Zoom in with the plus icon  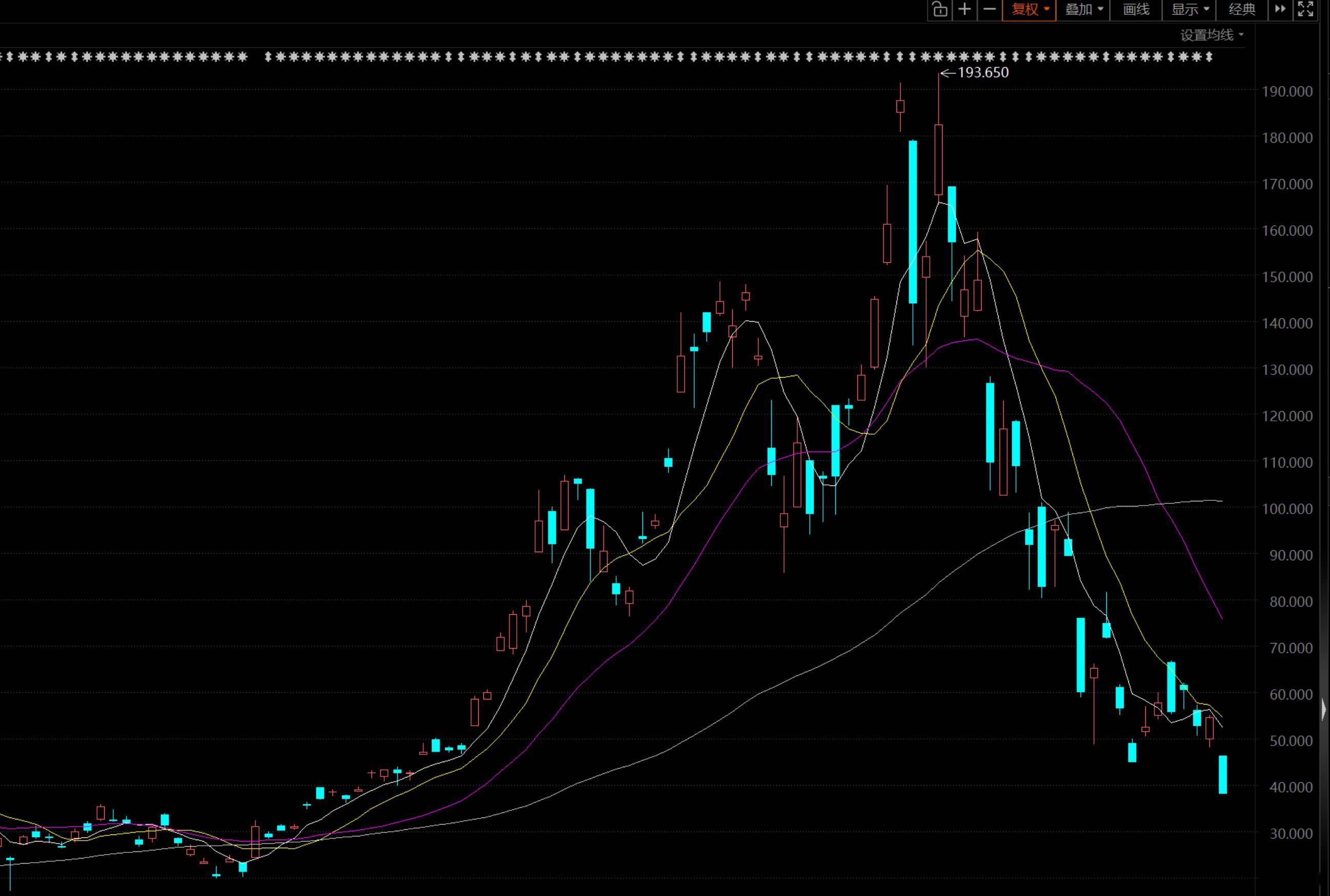[964, 10]
